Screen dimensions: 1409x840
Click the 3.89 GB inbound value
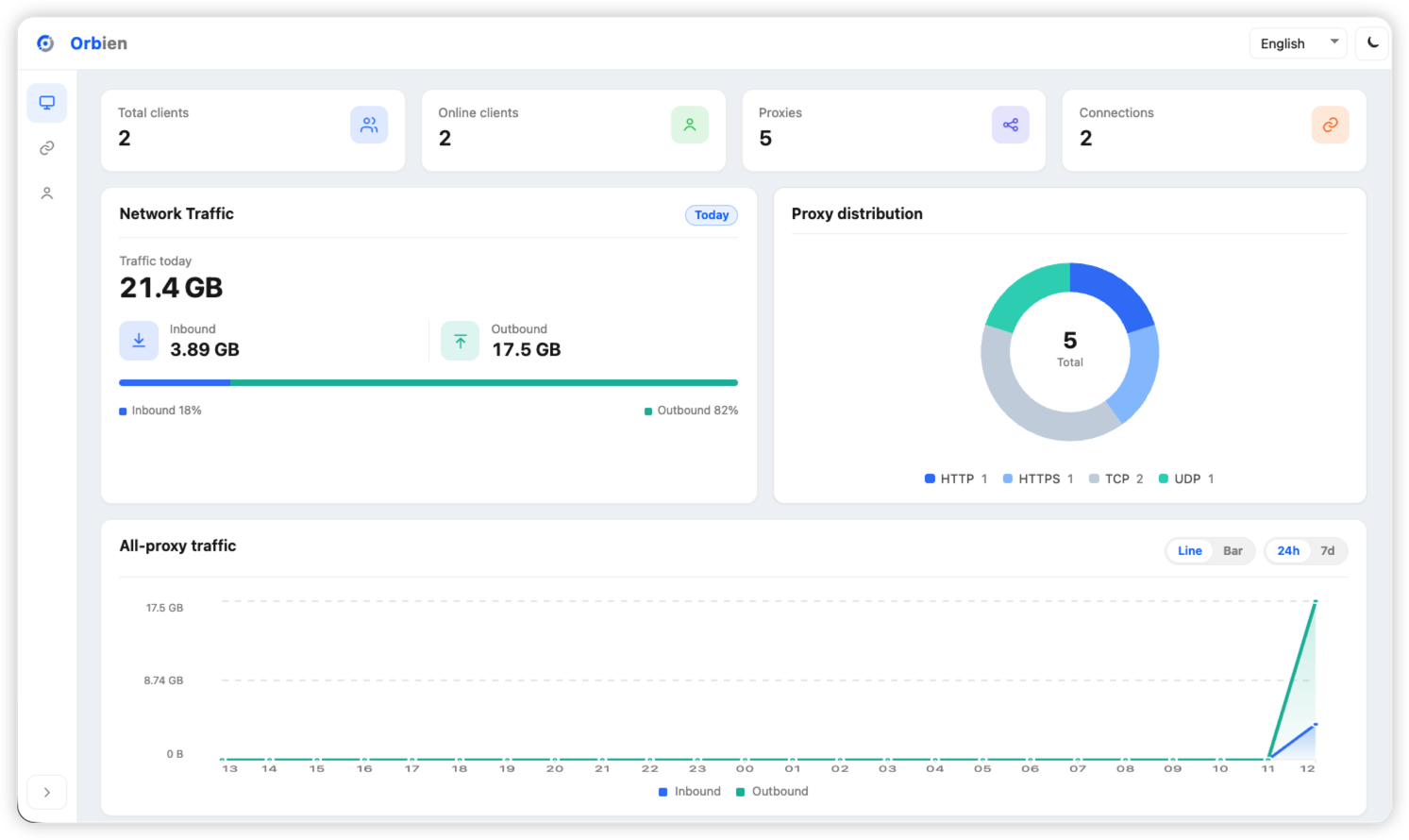205,350
